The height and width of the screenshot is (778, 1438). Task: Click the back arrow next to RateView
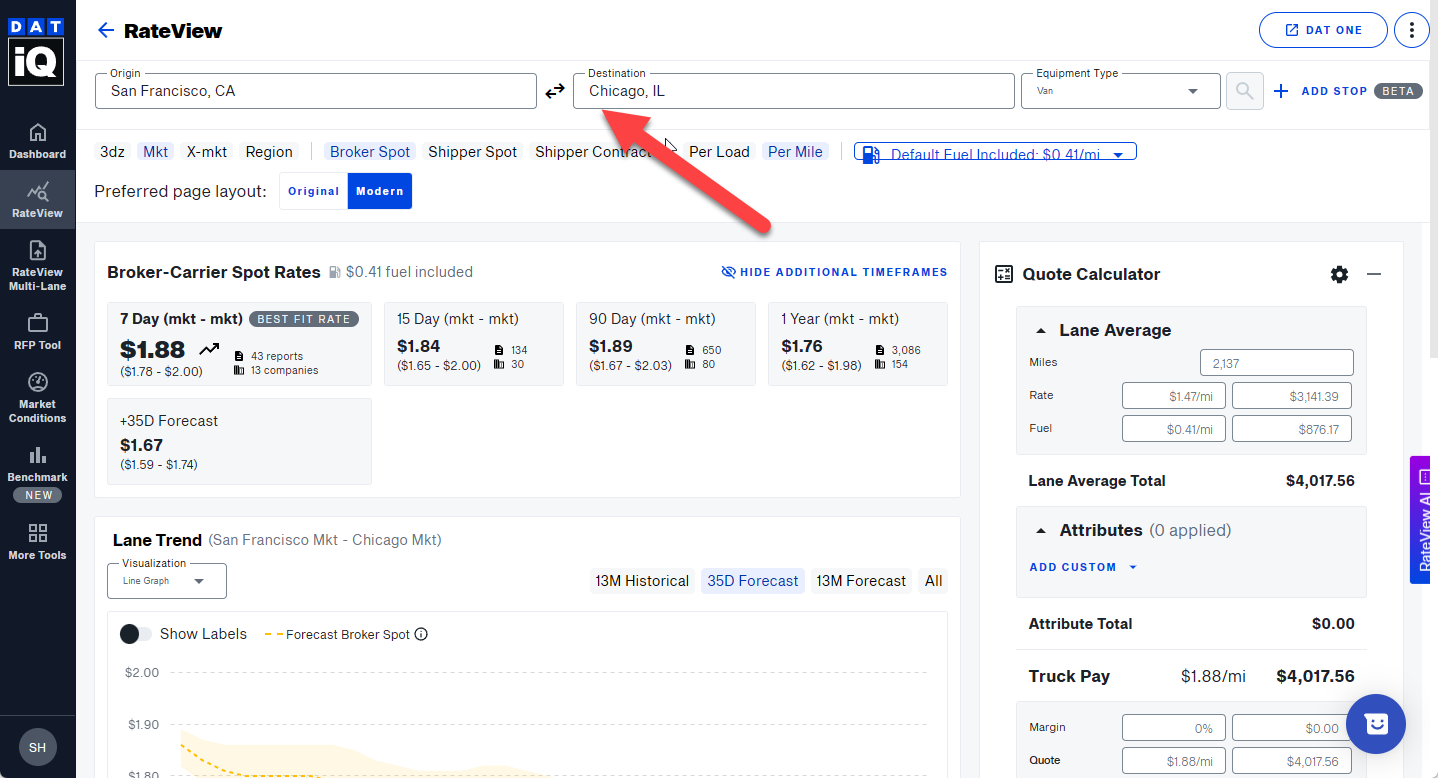tap(105, 31)
